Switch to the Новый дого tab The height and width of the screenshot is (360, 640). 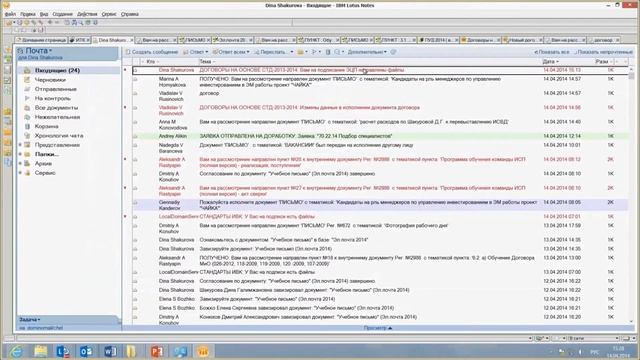[522, 40]
